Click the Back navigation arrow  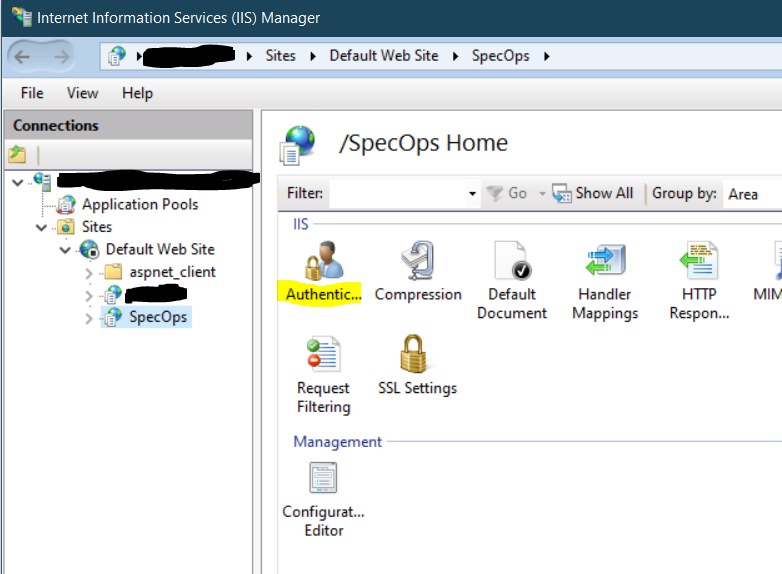pyautogui.click(x=22, y=57)
